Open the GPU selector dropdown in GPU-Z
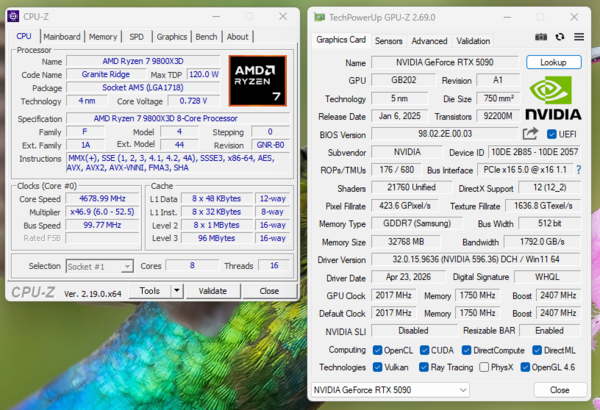This screenshot has height=410, width=600. pyautogui.click(x=390, y=390)
